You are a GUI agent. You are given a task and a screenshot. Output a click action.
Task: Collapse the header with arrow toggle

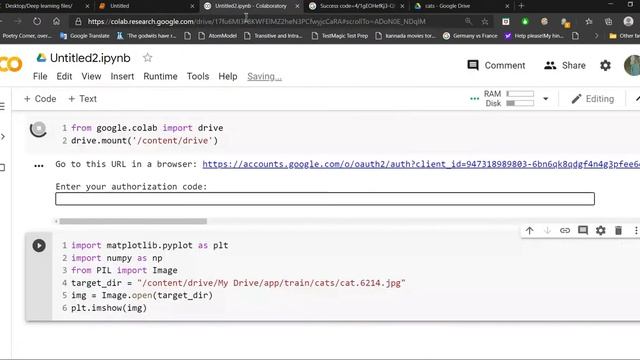pos(637,99)
